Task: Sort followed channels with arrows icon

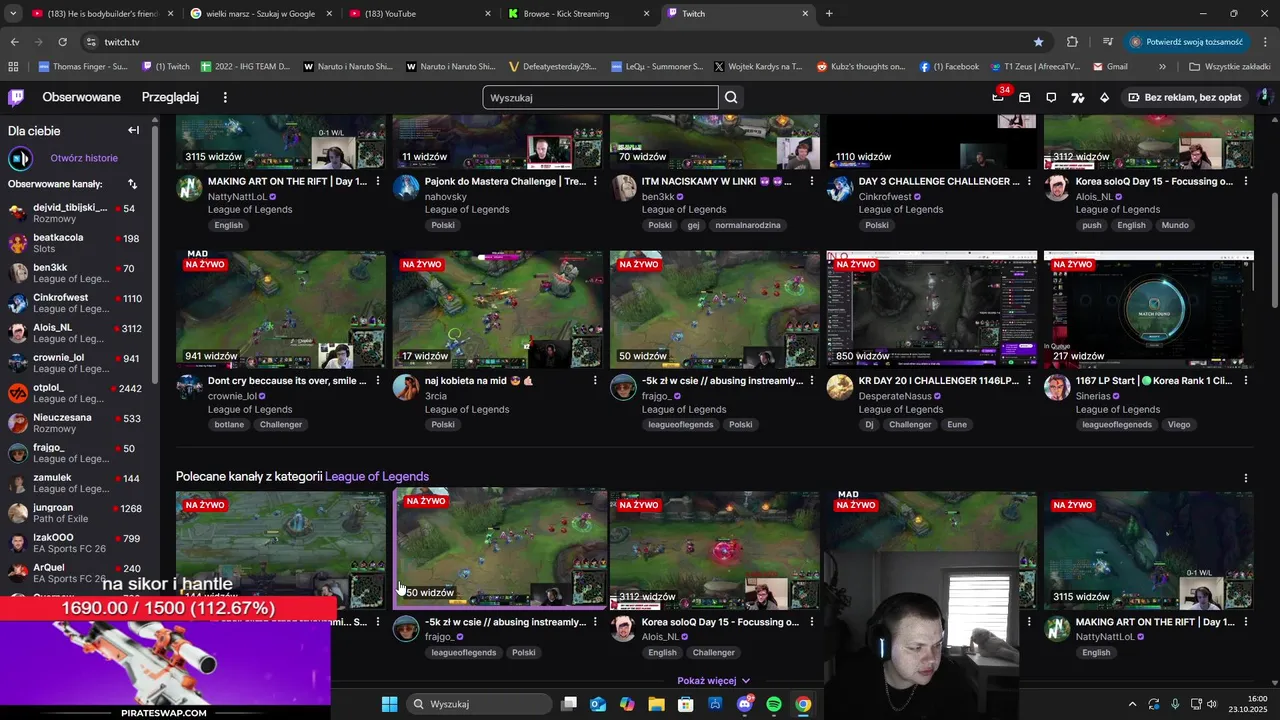Action: [x=132, y=184]
